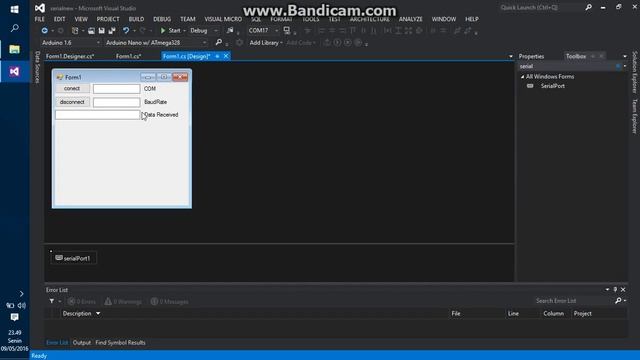
Task: Click the gear icon before Add Library
Action: coord(240,42)
